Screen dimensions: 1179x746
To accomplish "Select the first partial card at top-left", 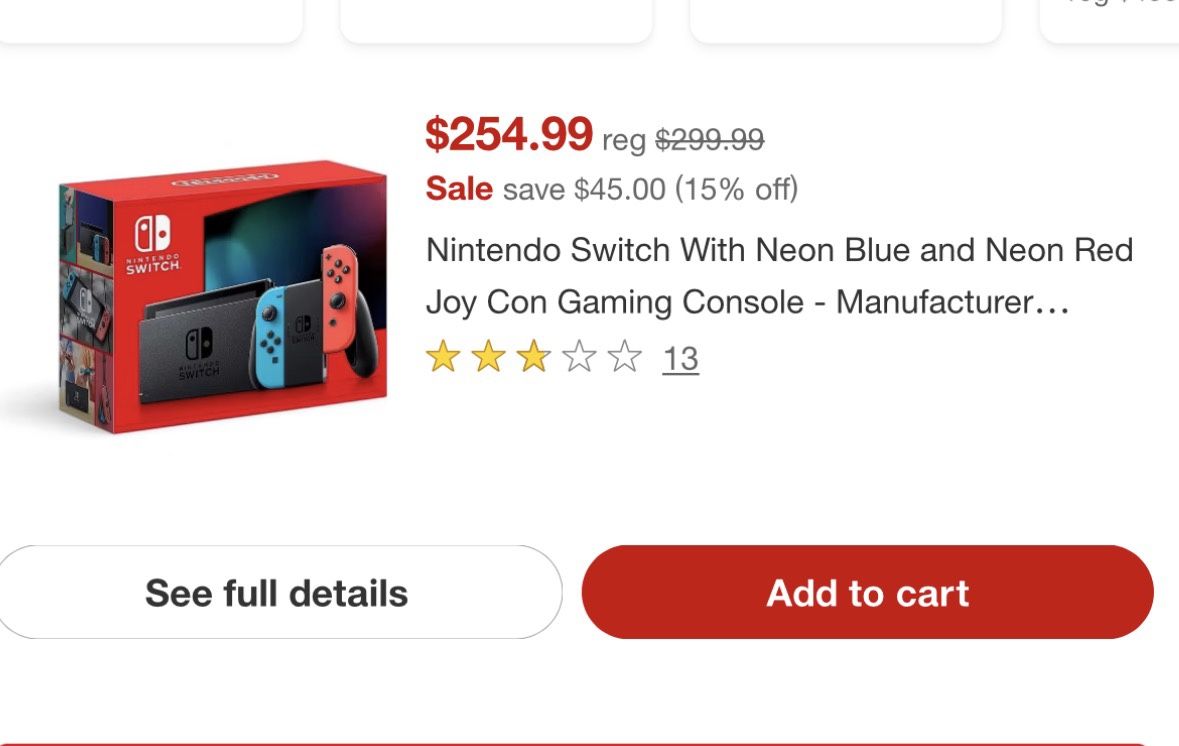I will [150, 20].
